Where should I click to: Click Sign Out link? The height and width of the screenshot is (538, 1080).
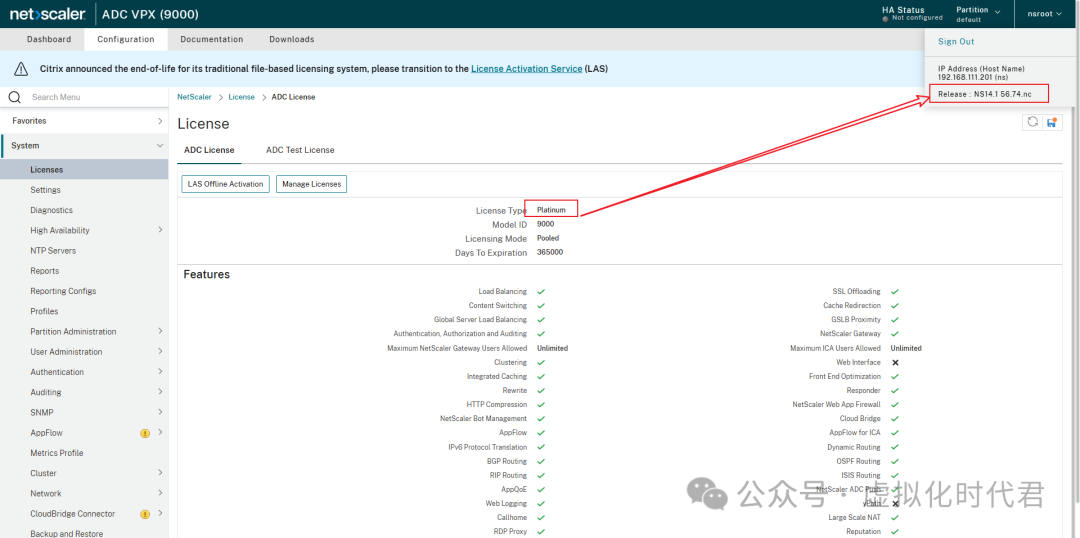(x=956, y=42)
